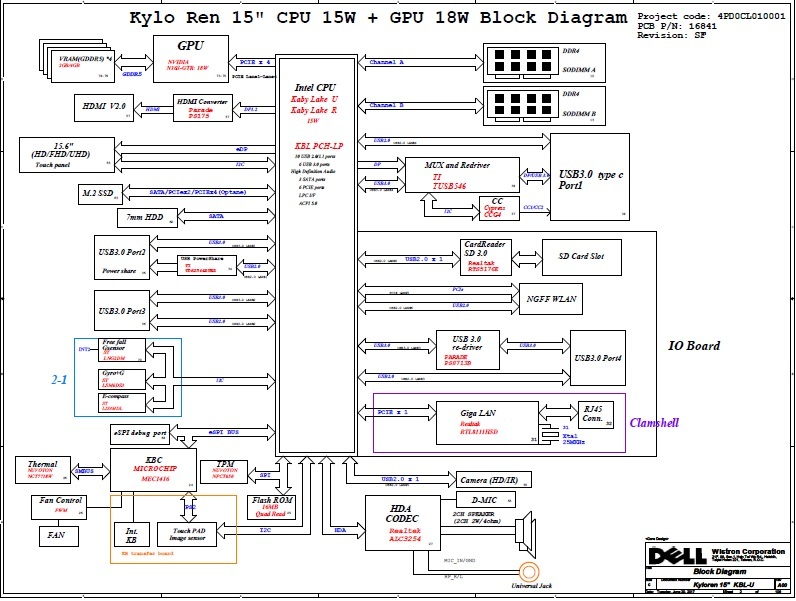This screenshot has height=601, width=796.
Task: Click 'Wistron Corporation' in the title block
Action: (x=748, y=551)
